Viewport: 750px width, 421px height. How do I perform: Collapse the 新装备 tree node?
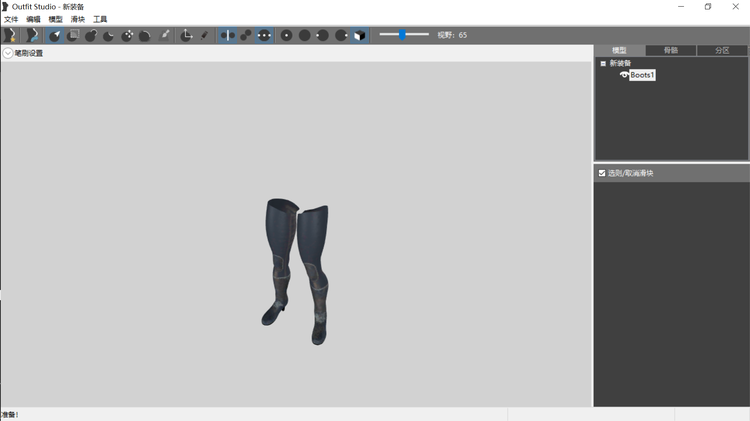pyautogui.click(x=603, y=63)
